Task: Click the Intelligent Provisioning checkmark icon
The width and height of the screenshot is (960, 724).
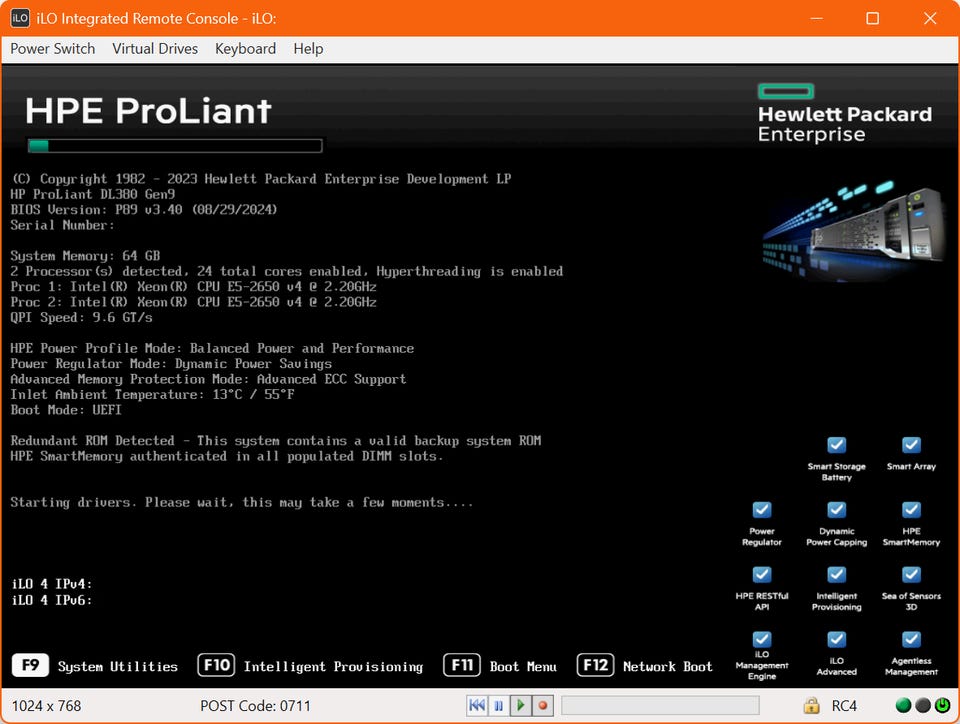Action: pyautogui.click(x=836, y=575)
